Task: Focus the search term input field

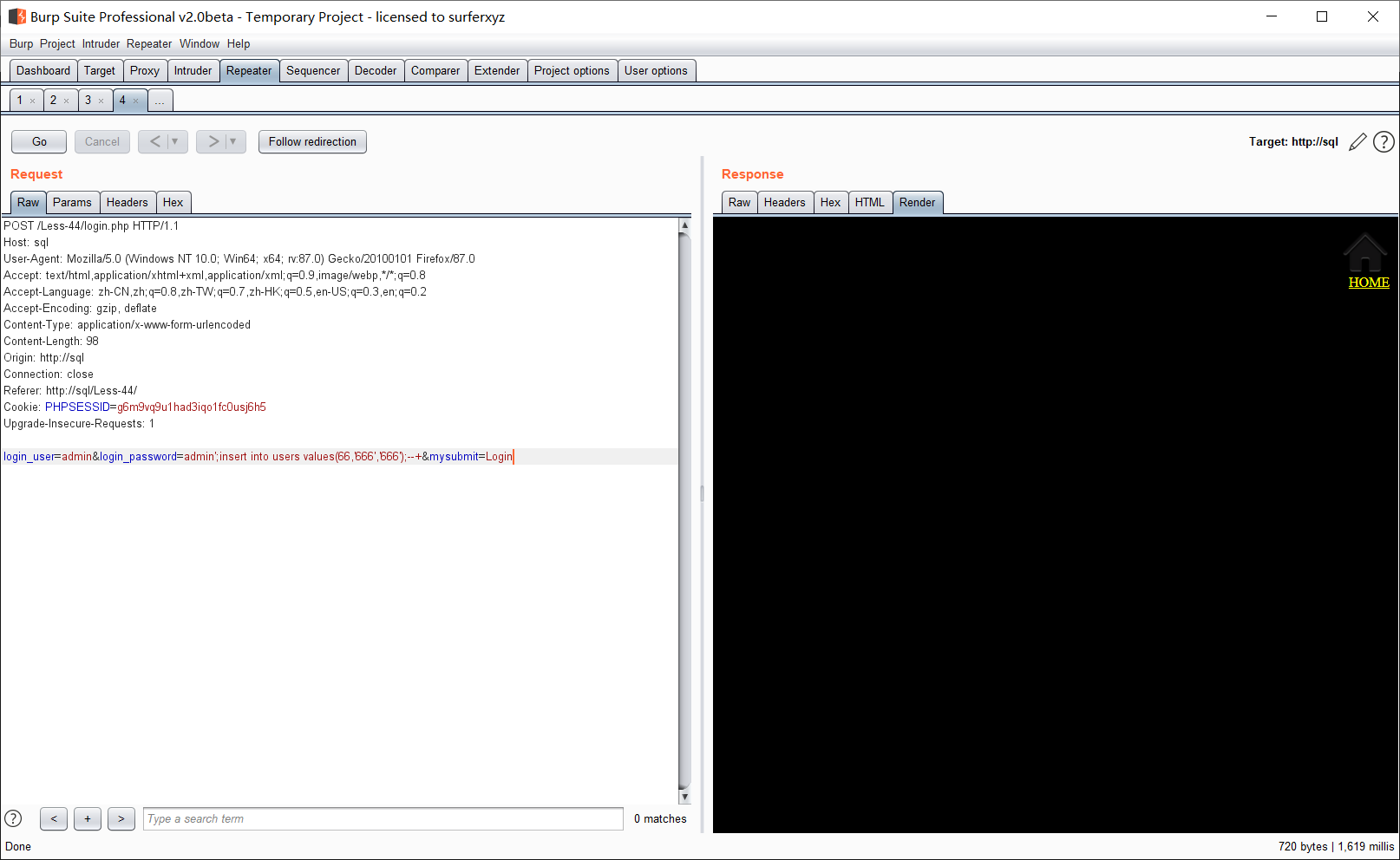Action: [383, 818]
